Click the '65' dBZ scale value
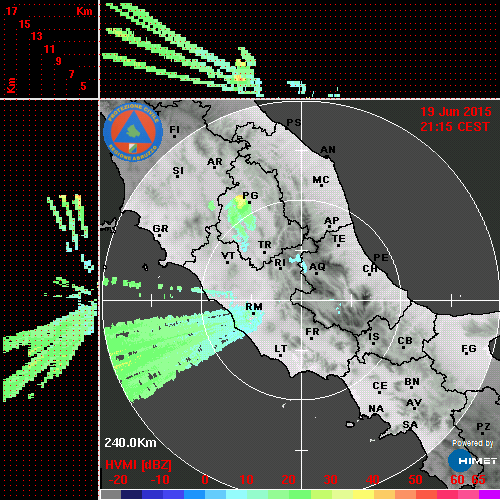The height and width of the screenshot is (500, 500). [479, 480]
